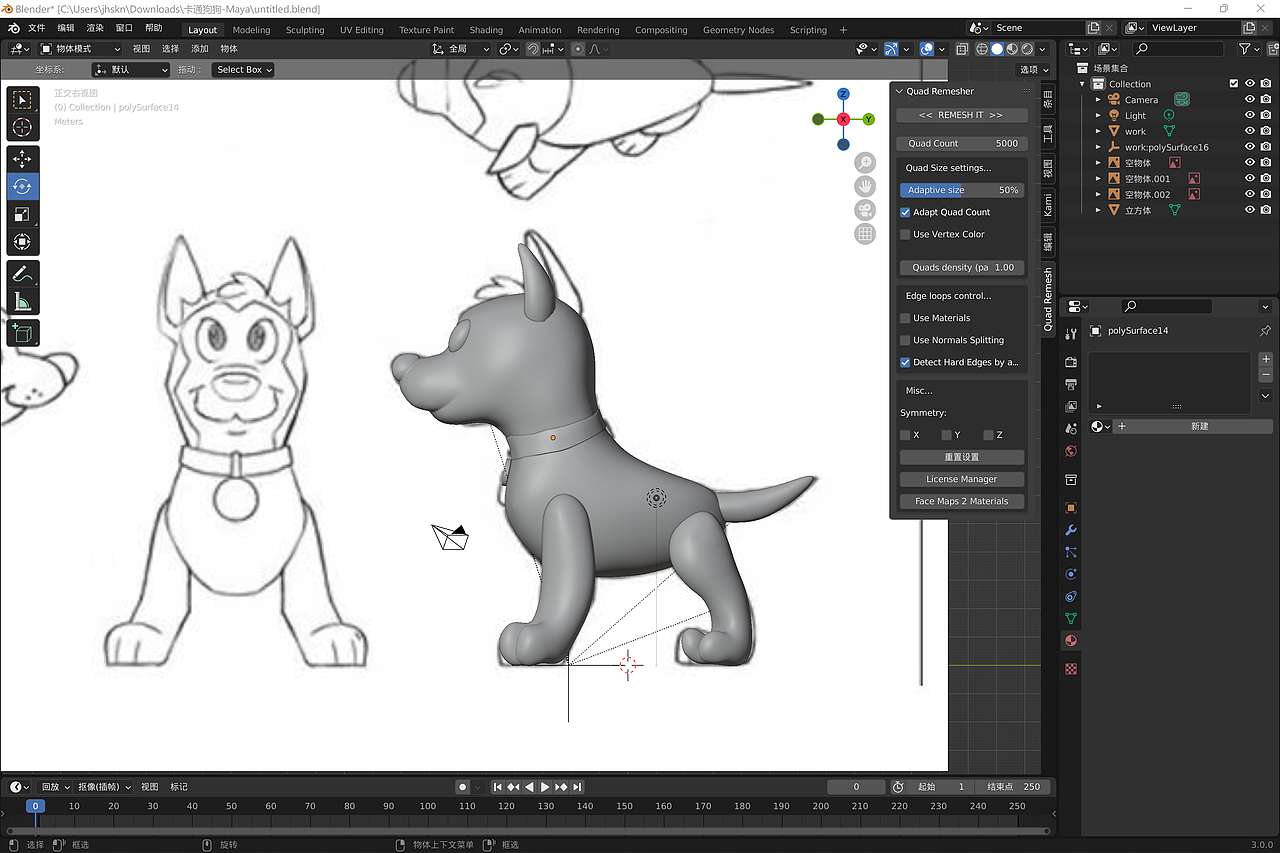Activate the 3D Cursor tool

pos(23,127)
